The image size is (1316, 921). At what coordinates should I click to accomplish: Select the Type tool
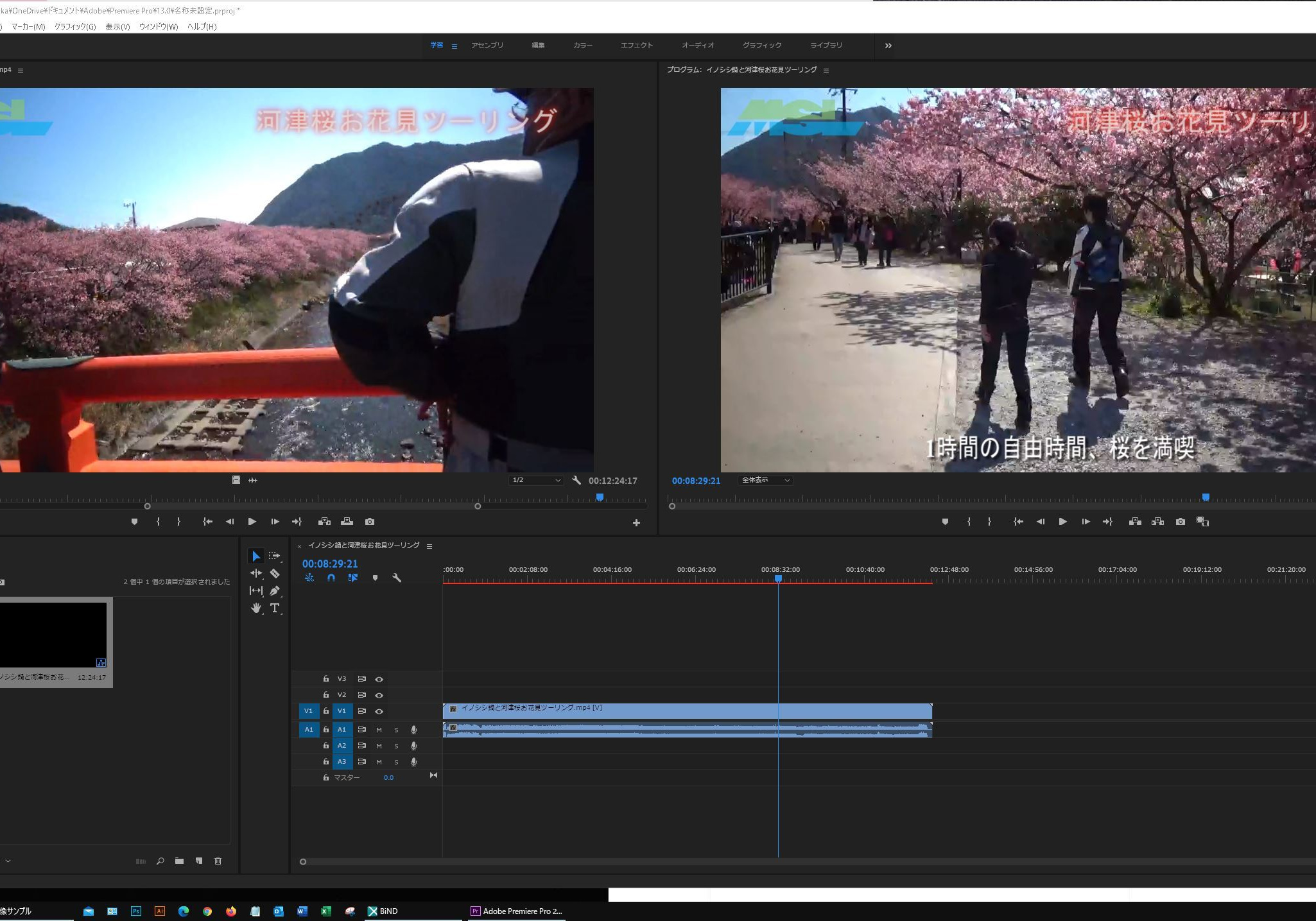(275, 608)
